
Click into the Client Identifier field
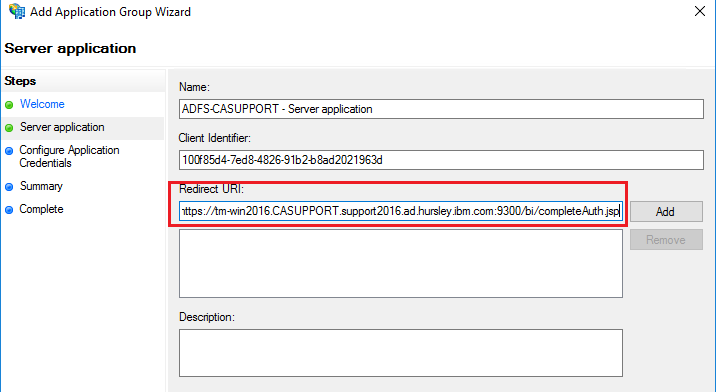441,160
